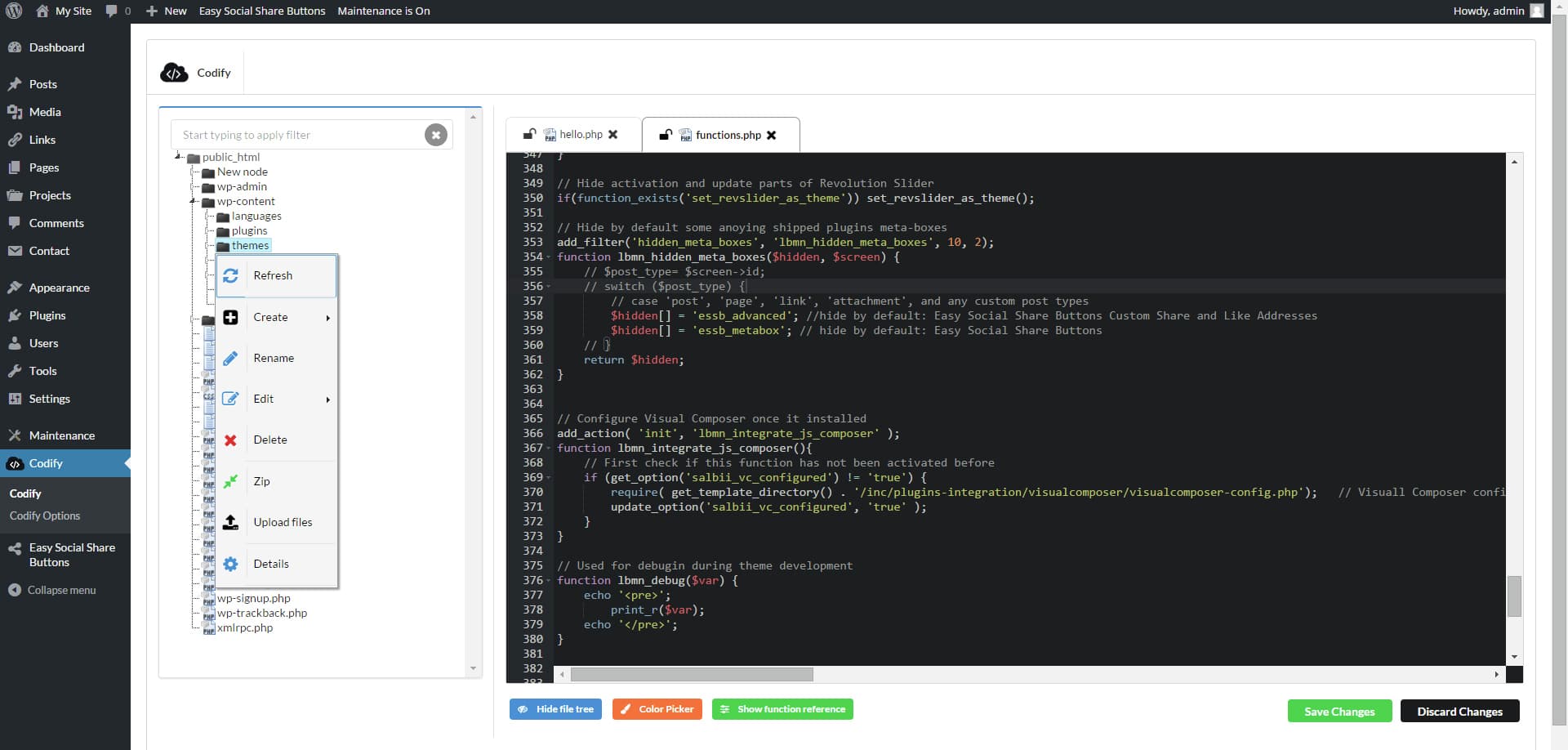The image size is (1568, 750).
Task: Click the WordPress logo in admin bar
Action: coord(14,11)
